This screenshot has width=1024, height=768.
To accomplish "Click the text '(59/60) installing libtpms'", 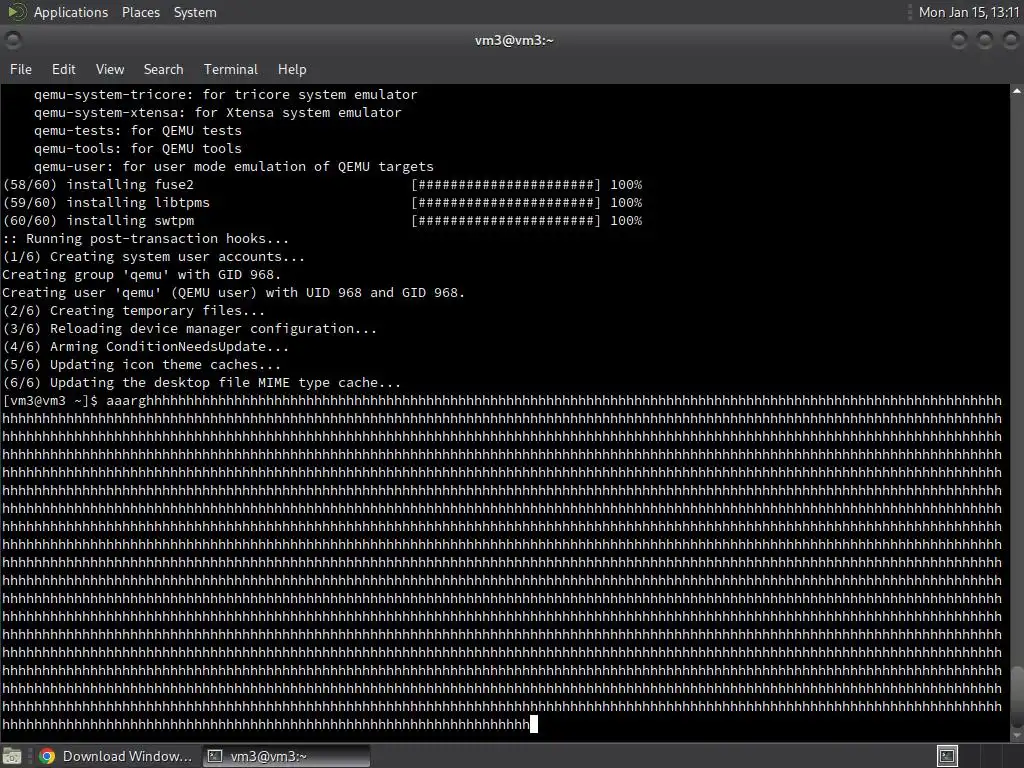I will pyautogui.click(x=106, y=202).
